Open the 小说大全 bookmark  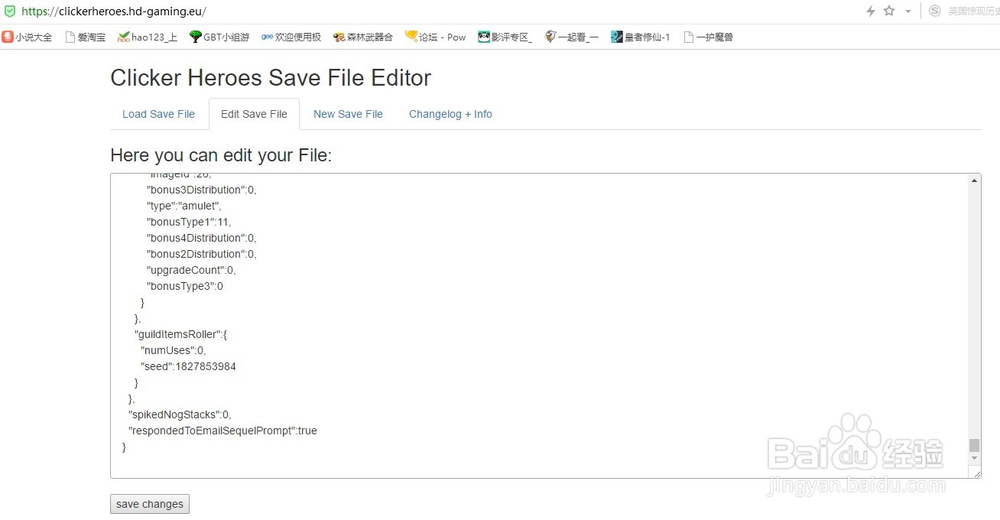(27, 37)
